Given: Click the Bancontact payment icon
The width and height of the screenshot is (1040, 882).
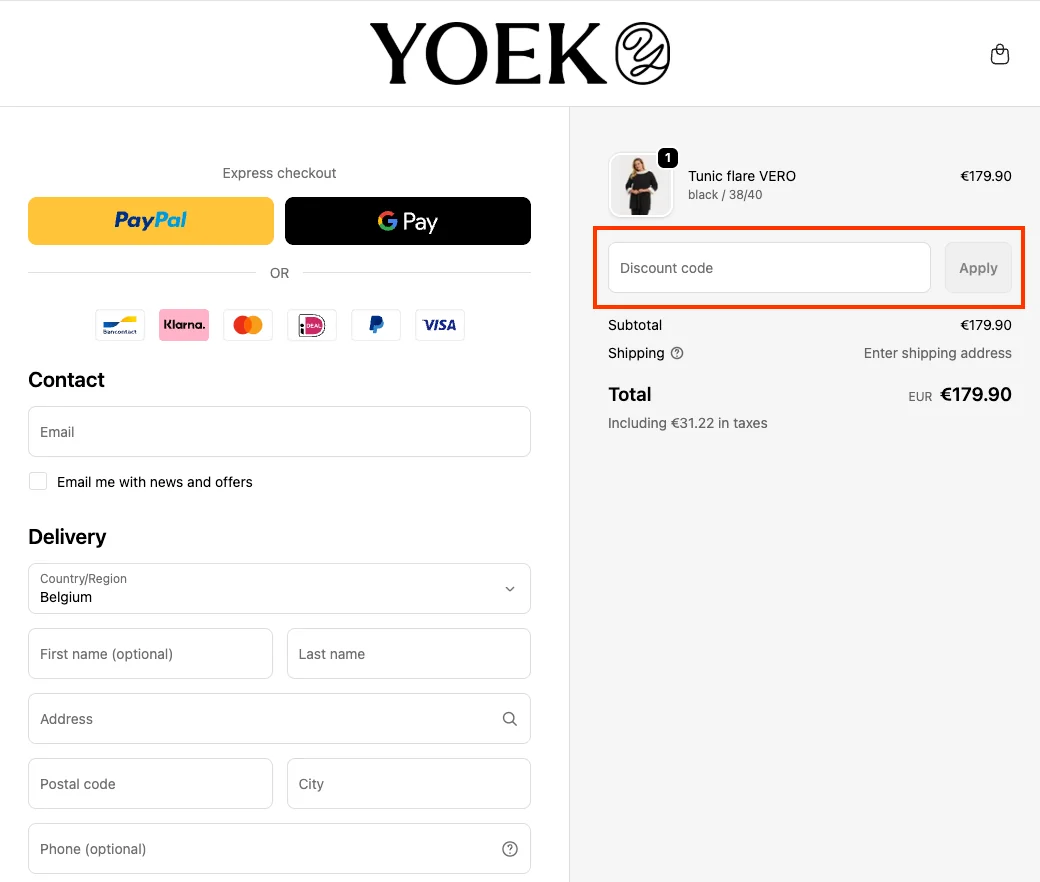Looking at the screenshot, I should pyautogui.click(x=119, y=325).
